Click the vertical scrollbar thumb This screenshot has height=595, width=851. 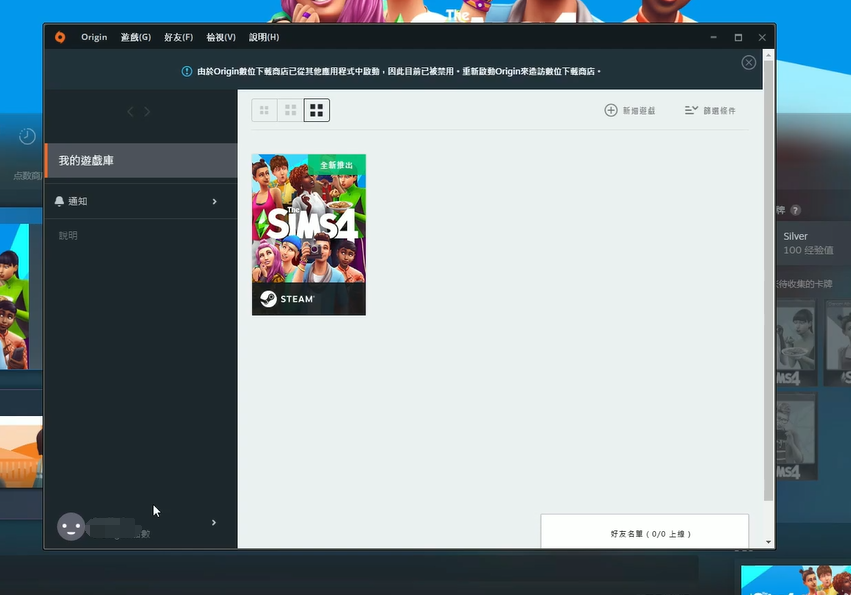click(x=768, y=281)
